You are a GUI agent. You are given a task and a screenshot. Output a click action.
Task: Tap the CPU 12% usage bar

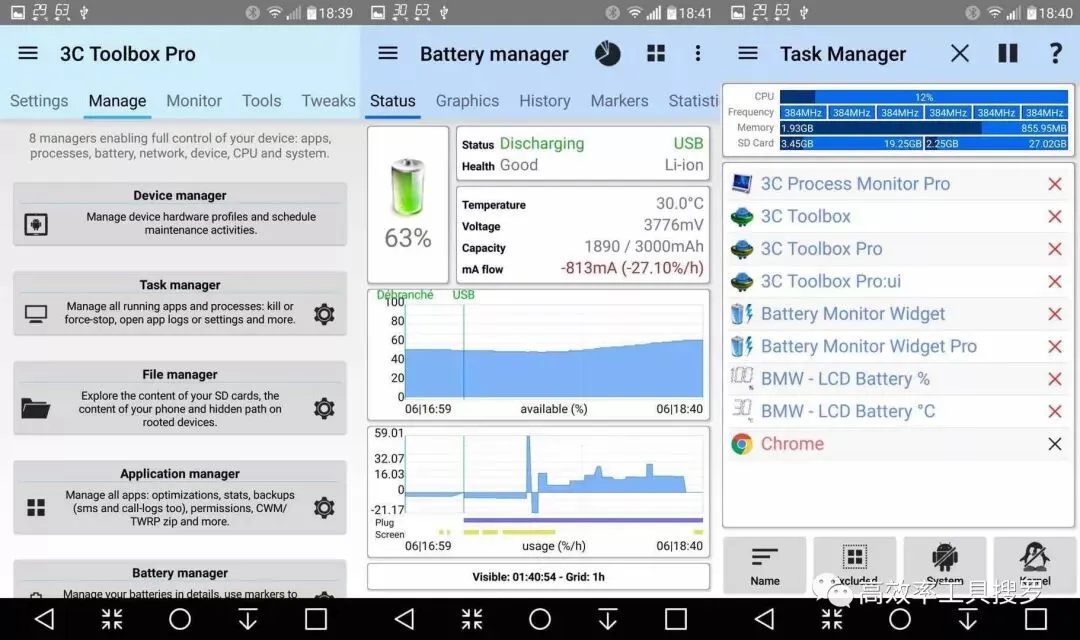pos(924,97)
